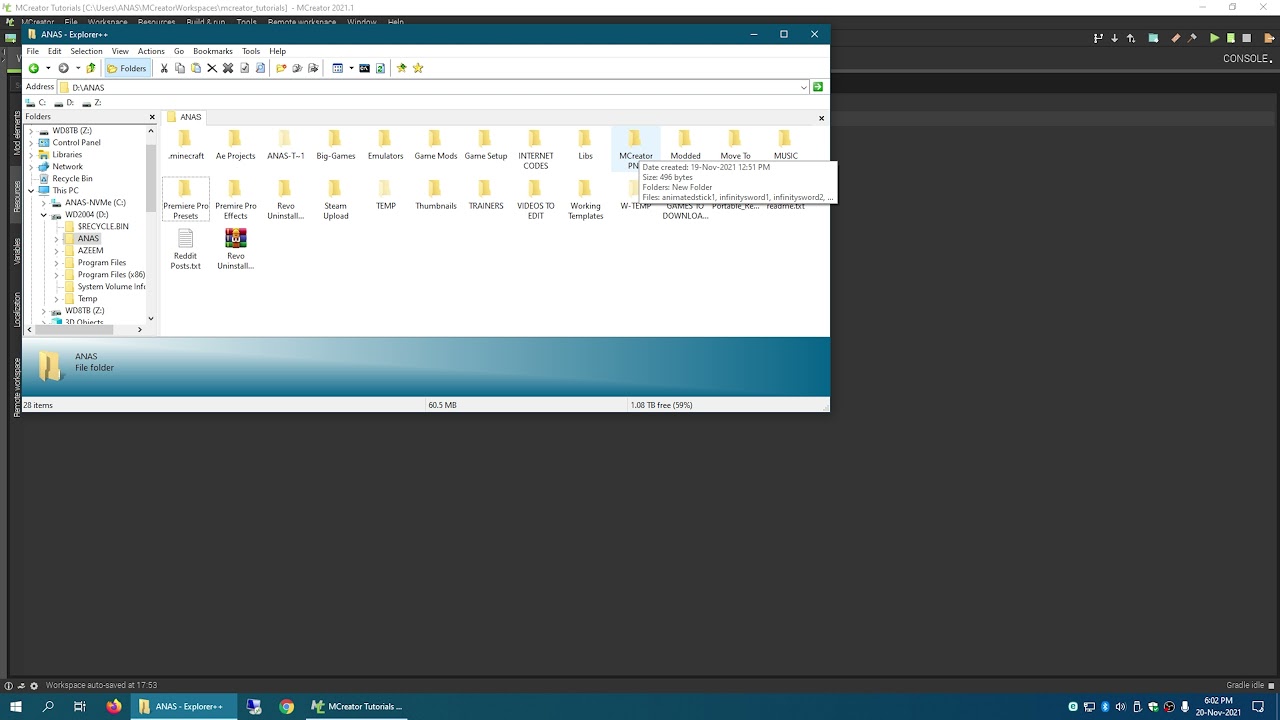The width and height of the screenshot is (1280, 720).
Task: Open the Views dropdown arrow
Action: click(350, 68)
